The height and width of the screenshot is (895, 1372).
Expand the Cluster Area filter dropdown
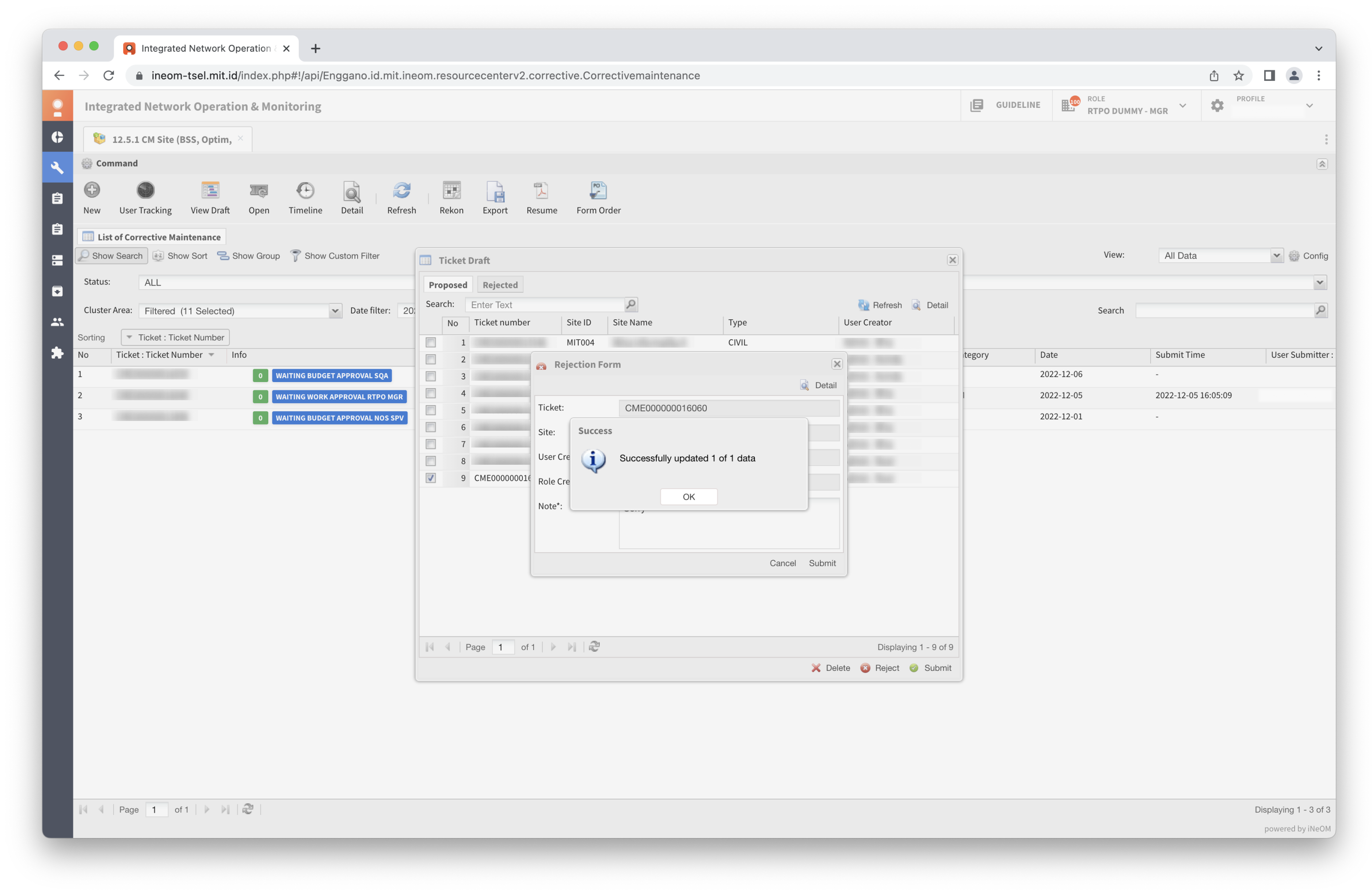335,311
